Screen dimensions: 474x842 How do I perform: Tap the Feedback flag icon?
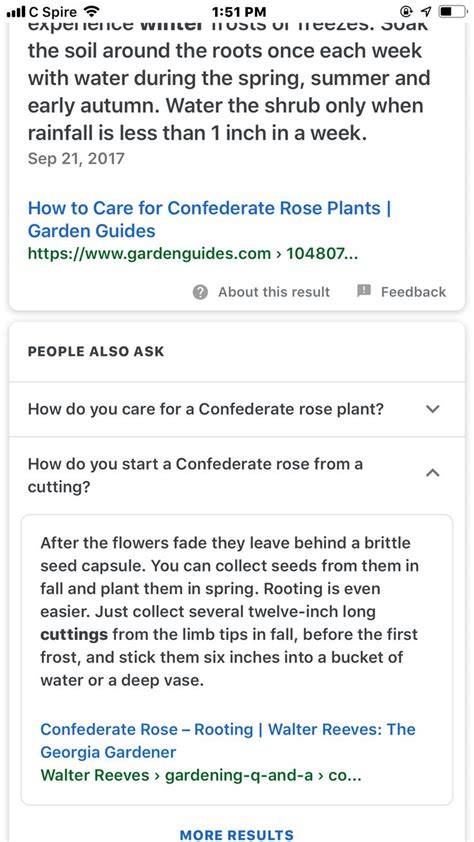point(364,292)
